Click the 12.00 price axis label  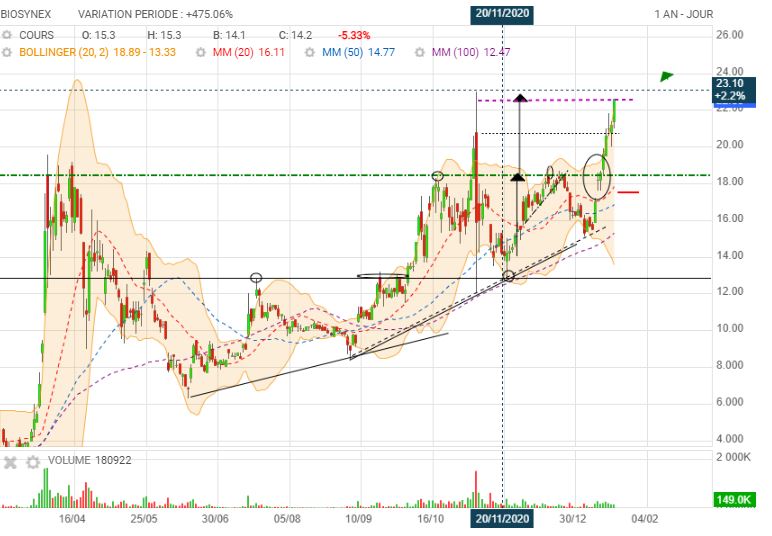[x=730, y=291]
